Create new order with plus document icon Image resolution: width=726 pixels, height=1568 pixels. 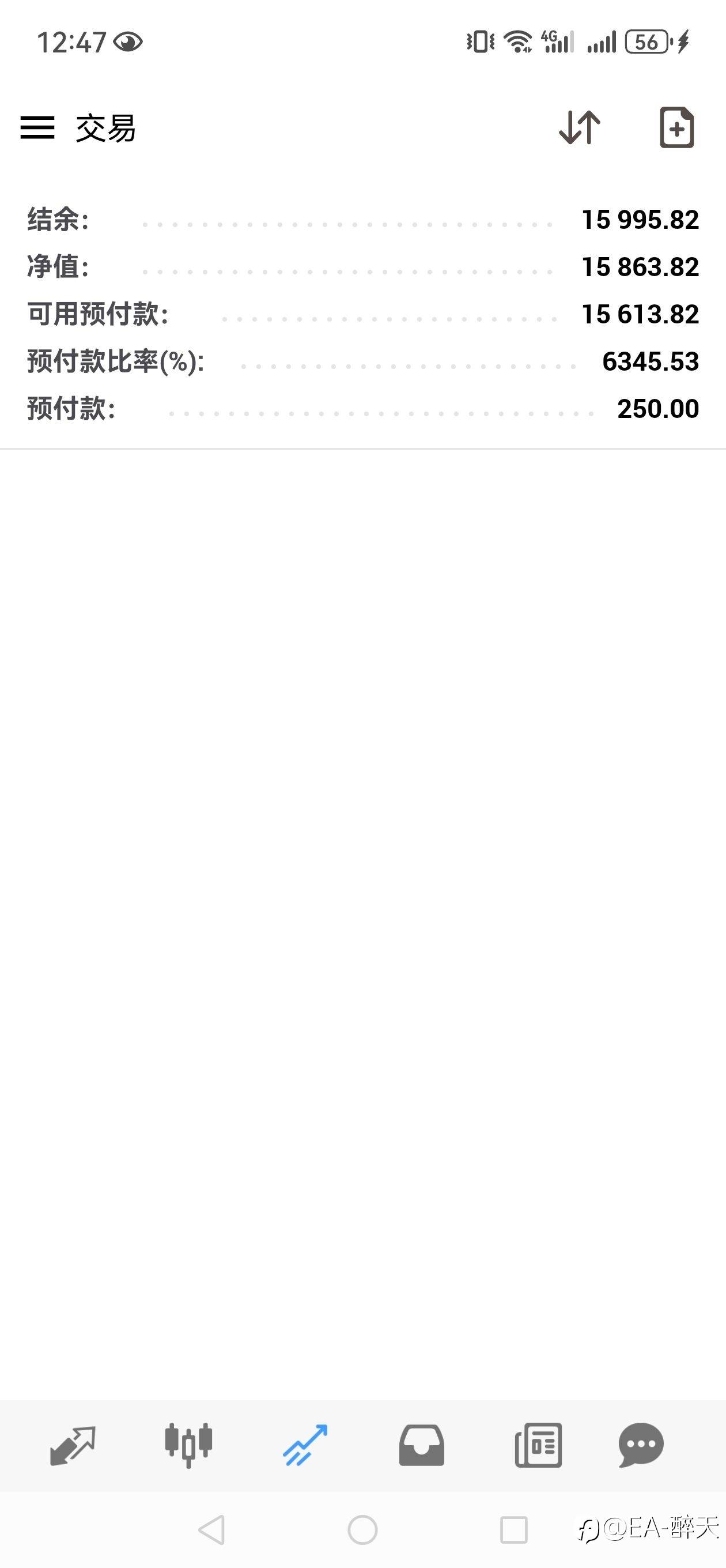pos(676,127)
